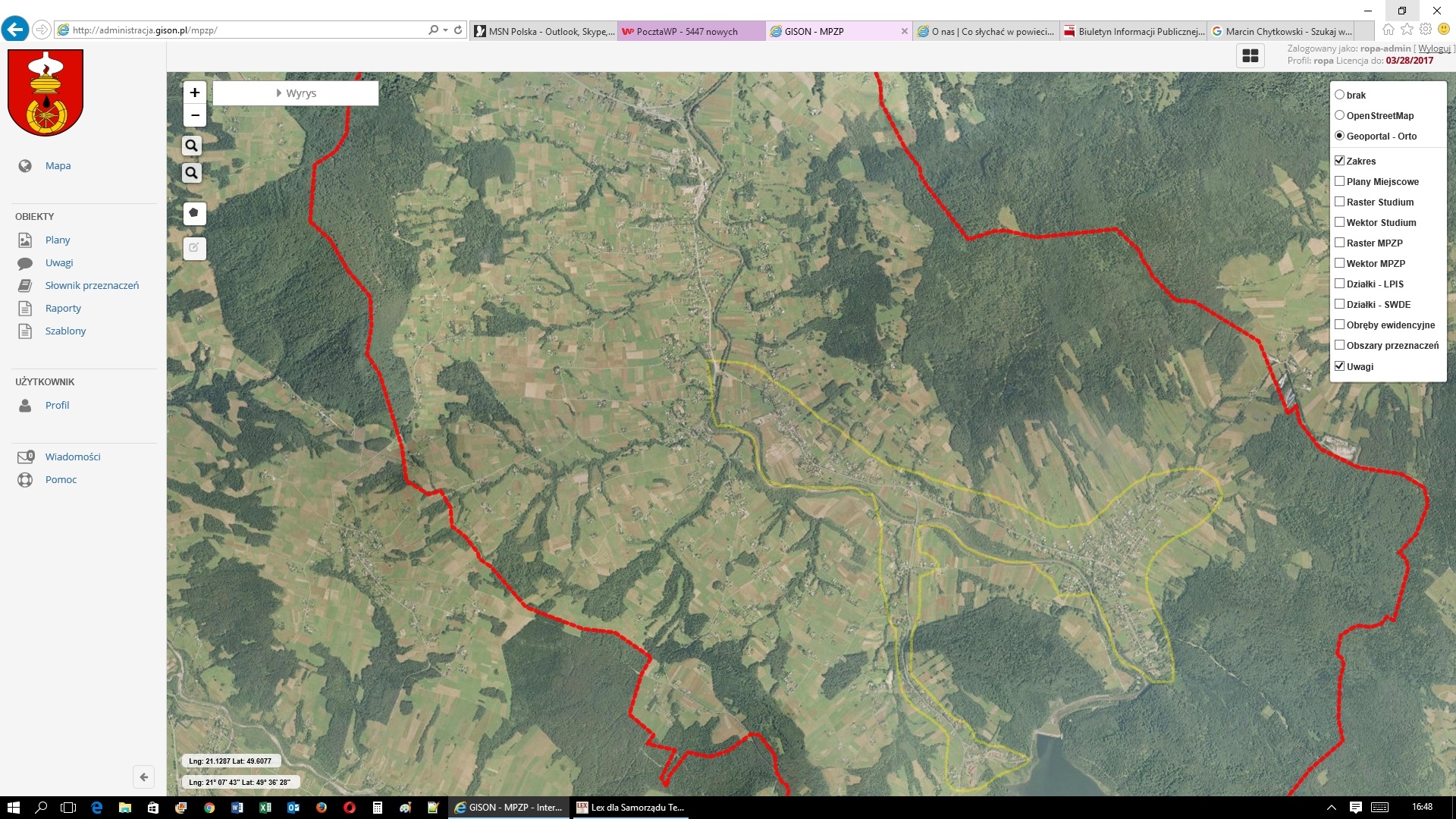
Task: Open browser settings gear icon
Action: tap(1426, 30)
